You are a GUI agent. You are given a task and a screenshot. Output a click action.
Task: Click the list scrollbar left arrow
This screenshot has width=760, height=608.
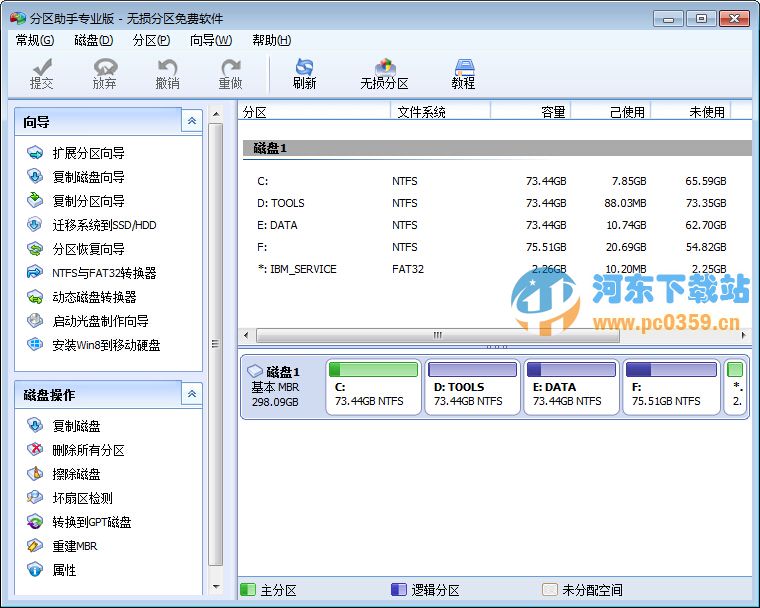point(246,335)
